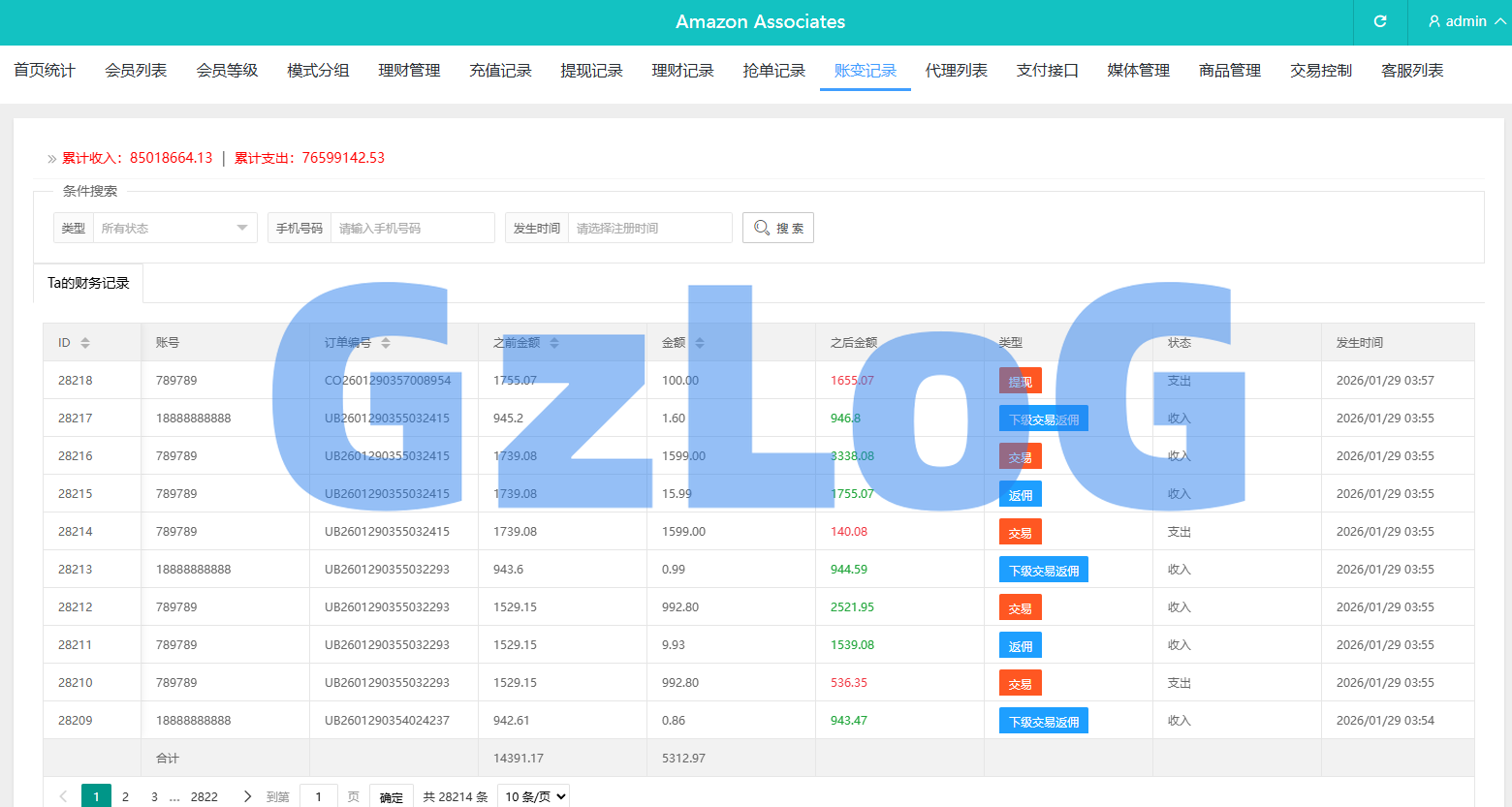Open the 10 条/页 page size selector
The height and width of the screenshot is (807, 1512).
pyautogui.click(x=533, y=796)
